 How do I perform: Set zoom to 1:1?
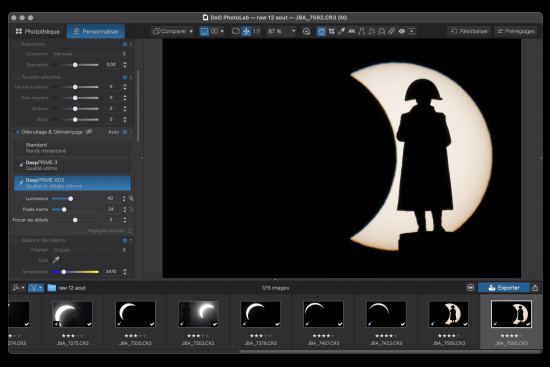pos(256,31)
